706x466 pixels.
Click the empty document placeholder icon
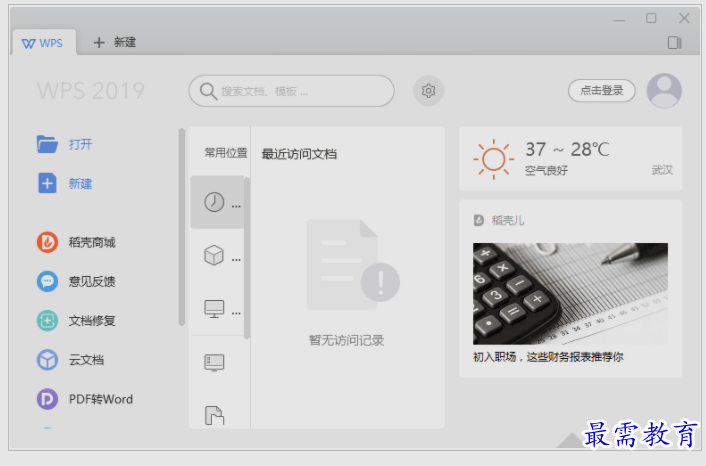click(353, 264)
